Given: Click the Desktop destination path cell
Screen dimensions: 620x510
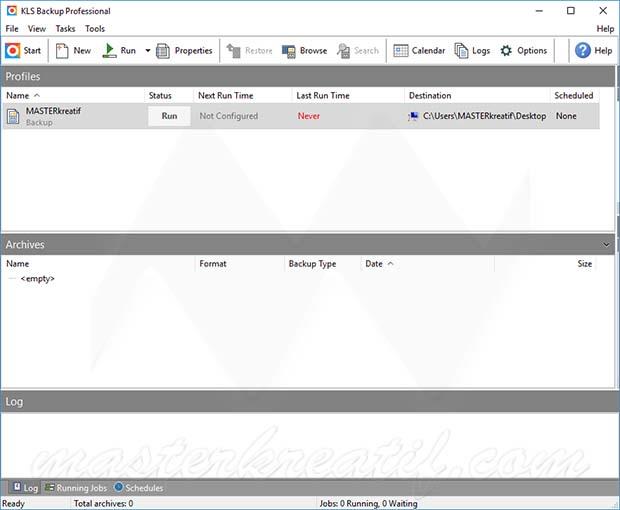Looking at the screenshot, I should 484,116.
